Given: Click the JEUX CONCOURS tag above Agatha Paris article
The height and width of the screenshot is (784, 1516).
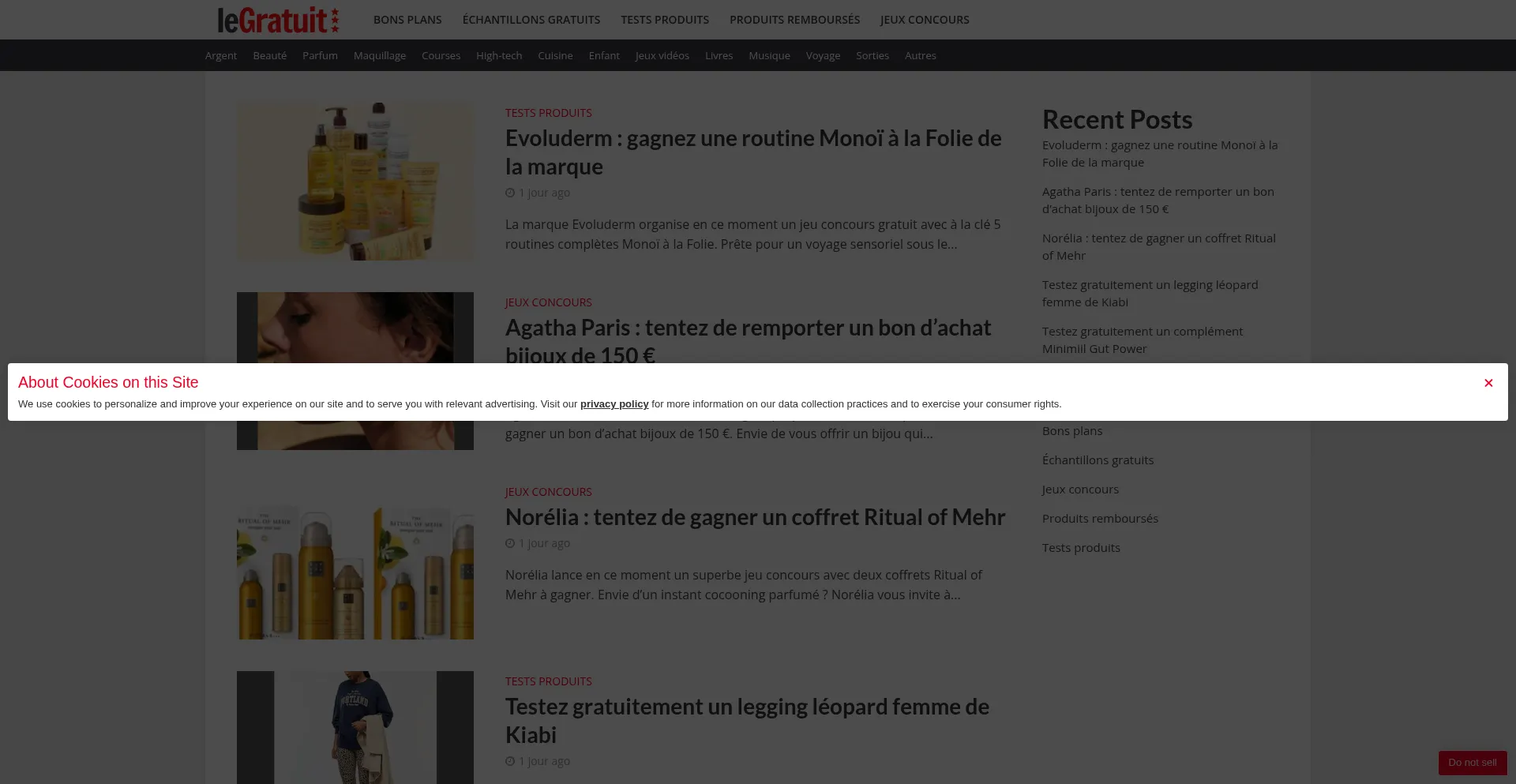Looking at the screenshot, I should pyautogui.click(x=549, y=302).
